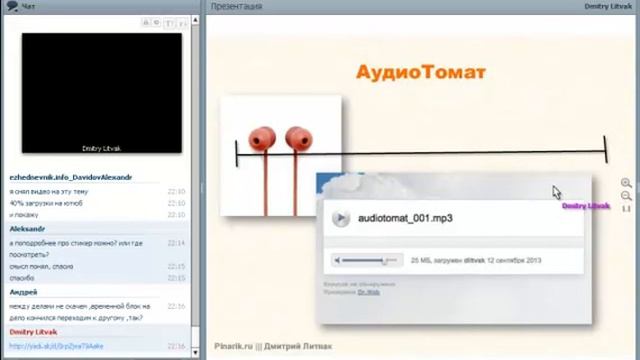Click the Dmitry Litvak video thumbnail
This screenshot has width=640, height=360.
pyautogui.click(x=102, y=93)
